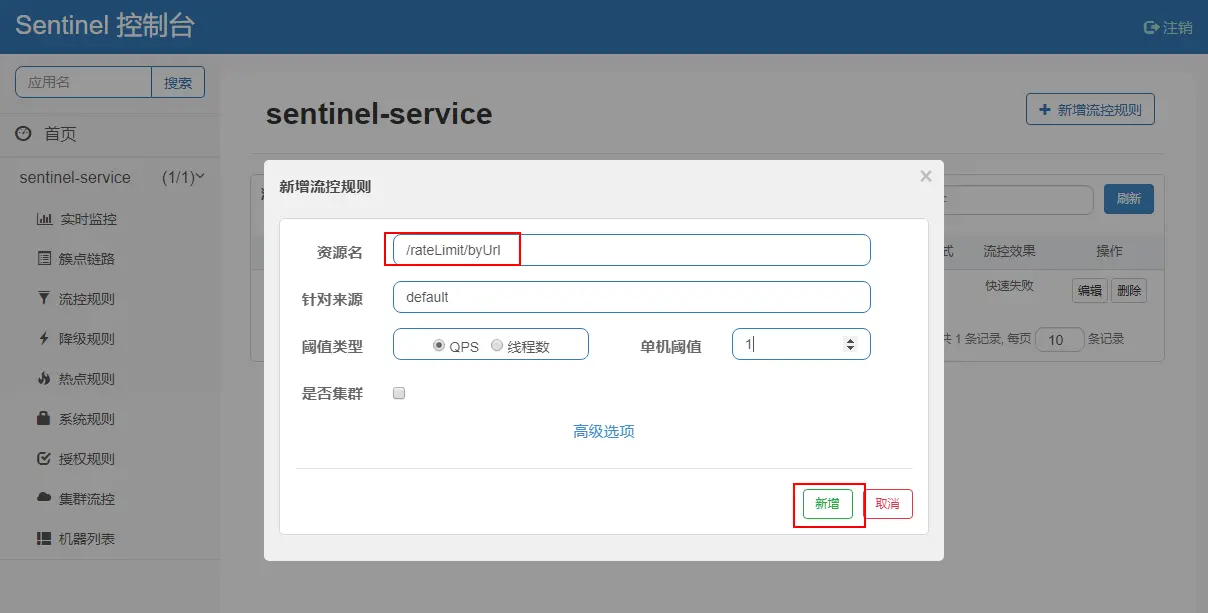Viewport: 1208px width, 613px height.
Task: Click the 热点规则 flame icon
Action: 44,379
